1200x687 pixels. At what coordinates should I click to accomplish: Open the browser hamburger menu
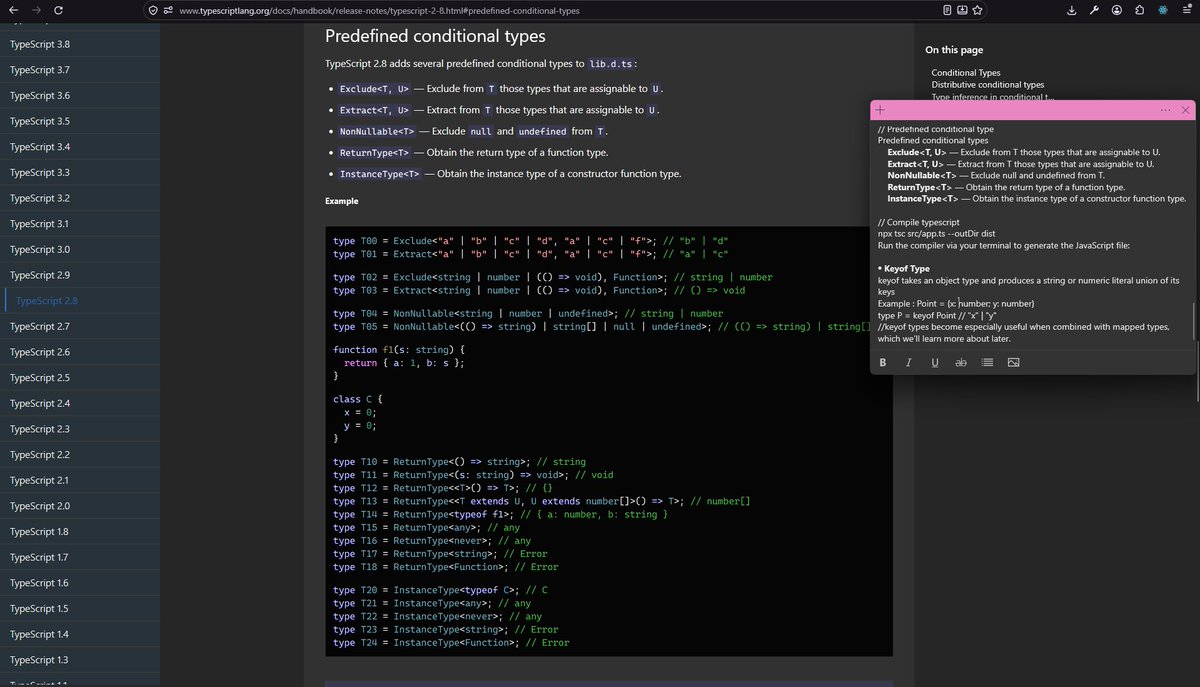(x=1185, y=10)
